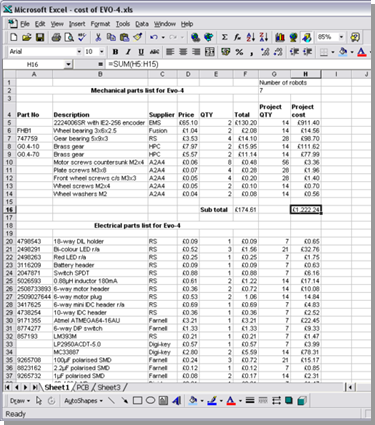
Task: Go to first sheet tab arrow
Action: 8,387
